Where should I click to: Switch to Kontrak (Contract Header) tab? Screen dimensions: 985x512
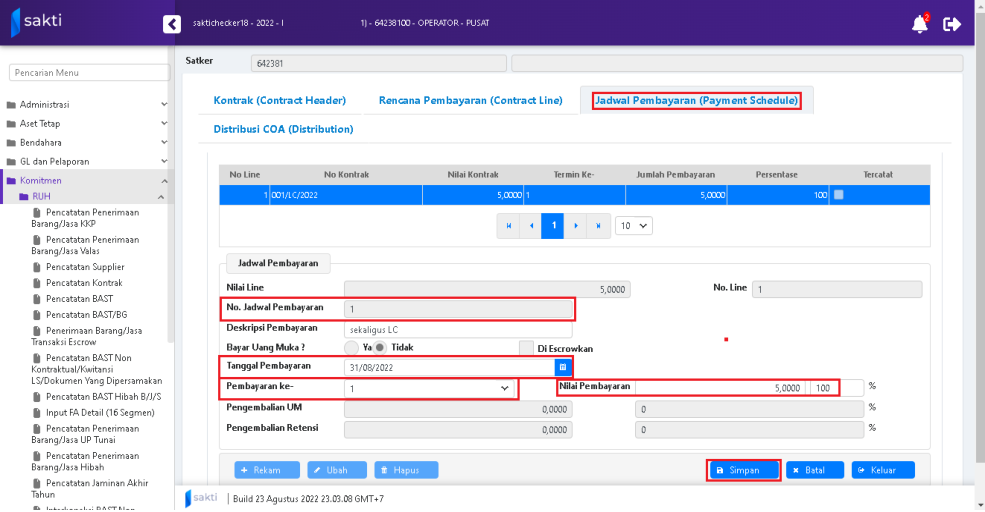(280, 100)
